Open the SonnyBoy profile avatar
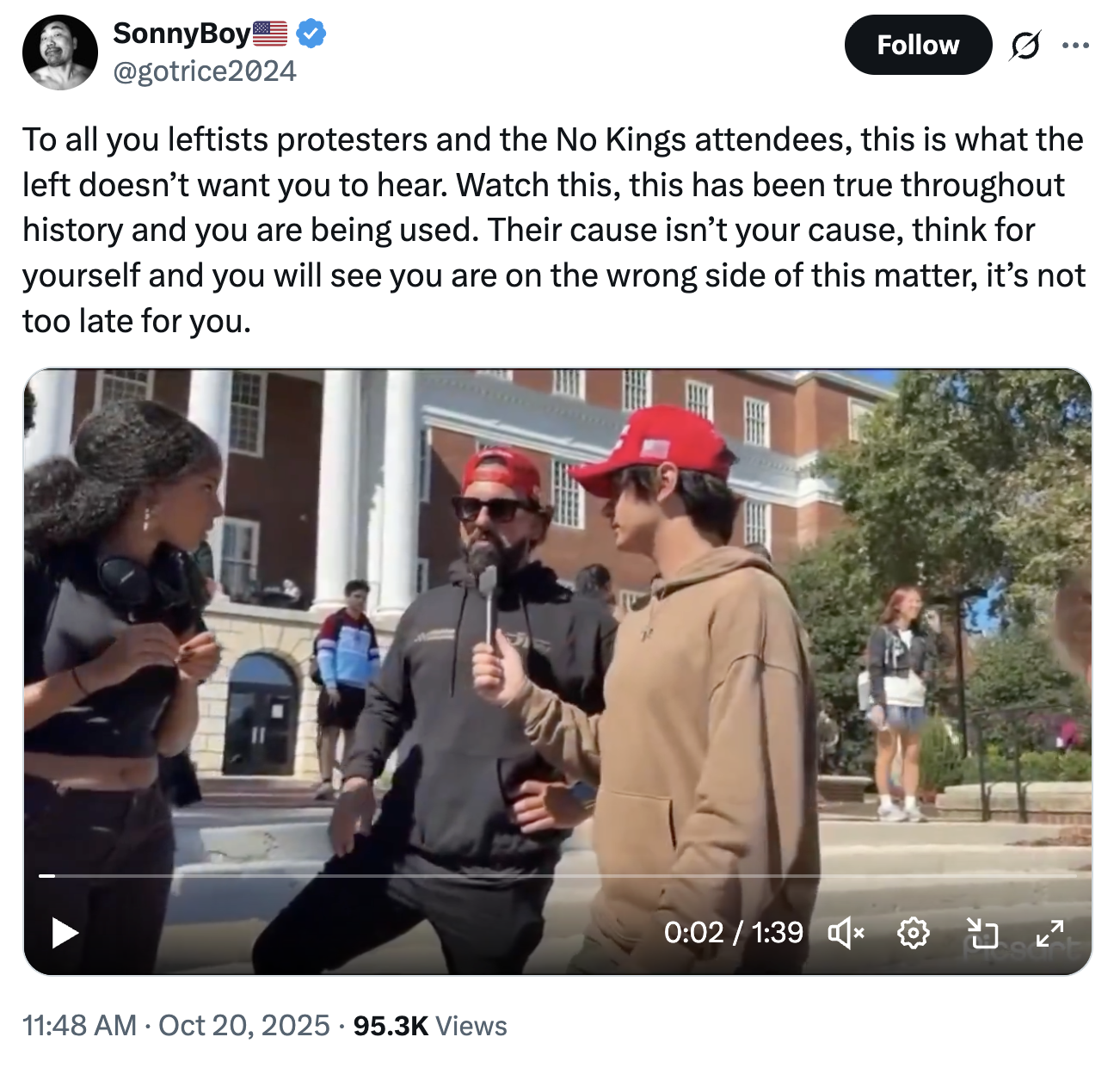The height and width of the screenshot is (1074, 1120). (x=59, y=52)
